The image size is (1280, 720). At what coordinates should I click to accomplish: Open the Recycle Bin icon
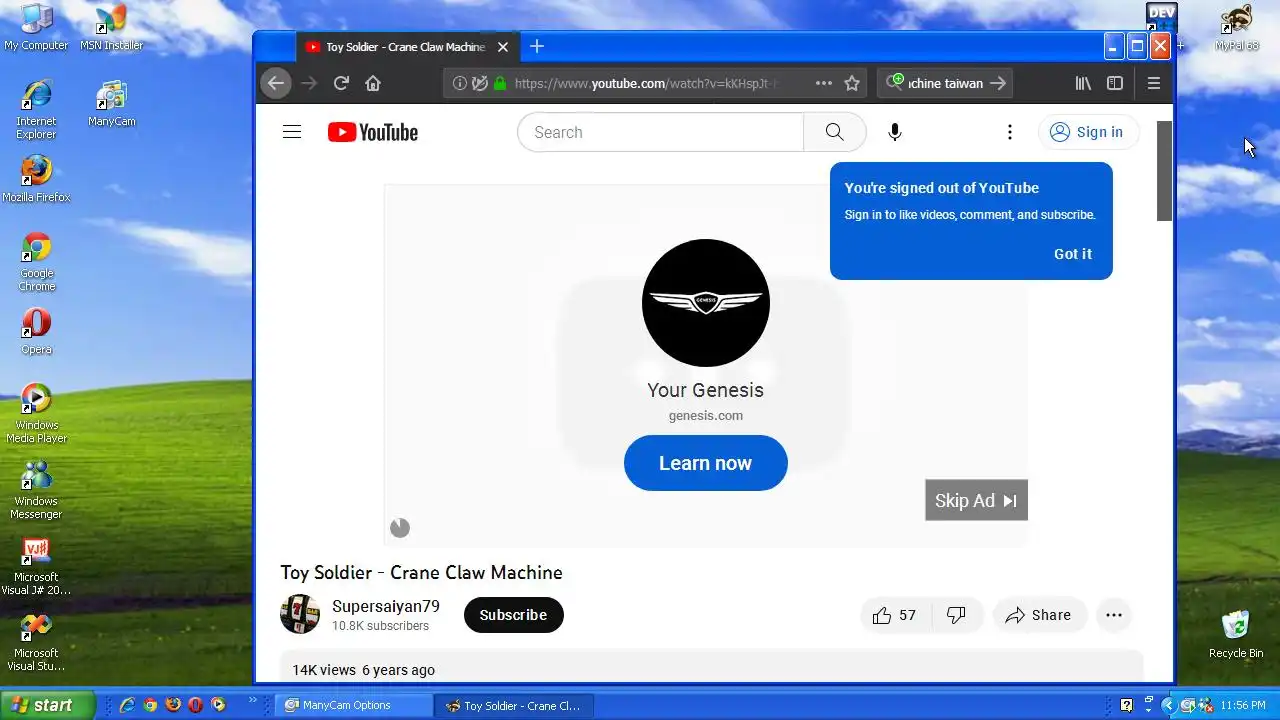pos(1236,634)
